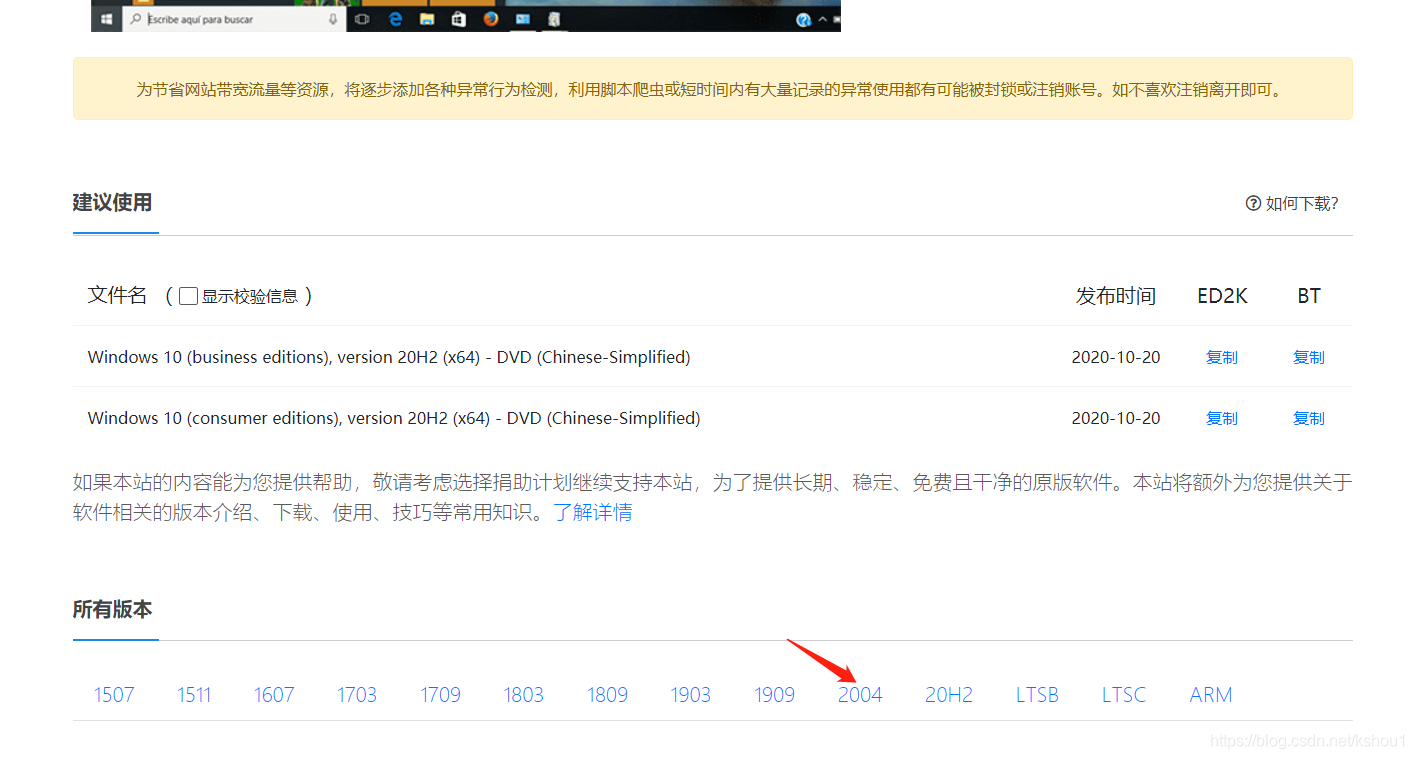1414x759 pixels.
Task: Select the 1809 version tab
Action: 607,695
